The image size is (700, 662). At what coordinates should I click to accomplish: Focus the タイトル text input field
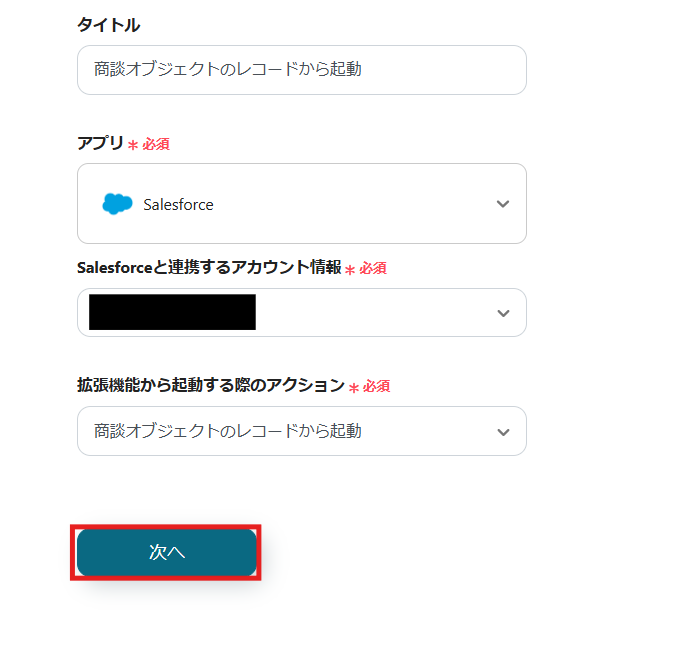(301, 70)
